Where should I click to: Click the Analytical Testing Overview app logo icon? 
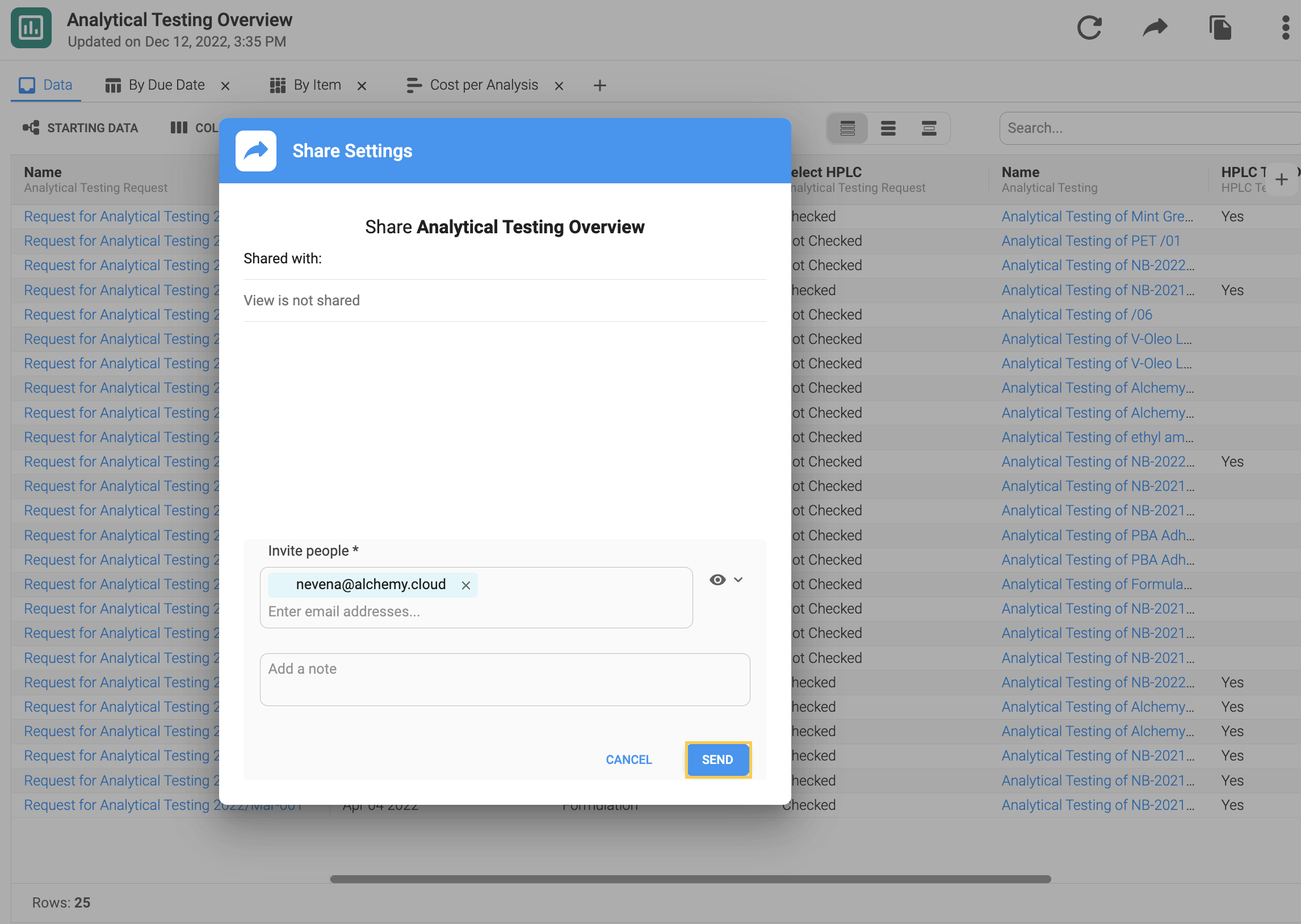coord(31,28)
